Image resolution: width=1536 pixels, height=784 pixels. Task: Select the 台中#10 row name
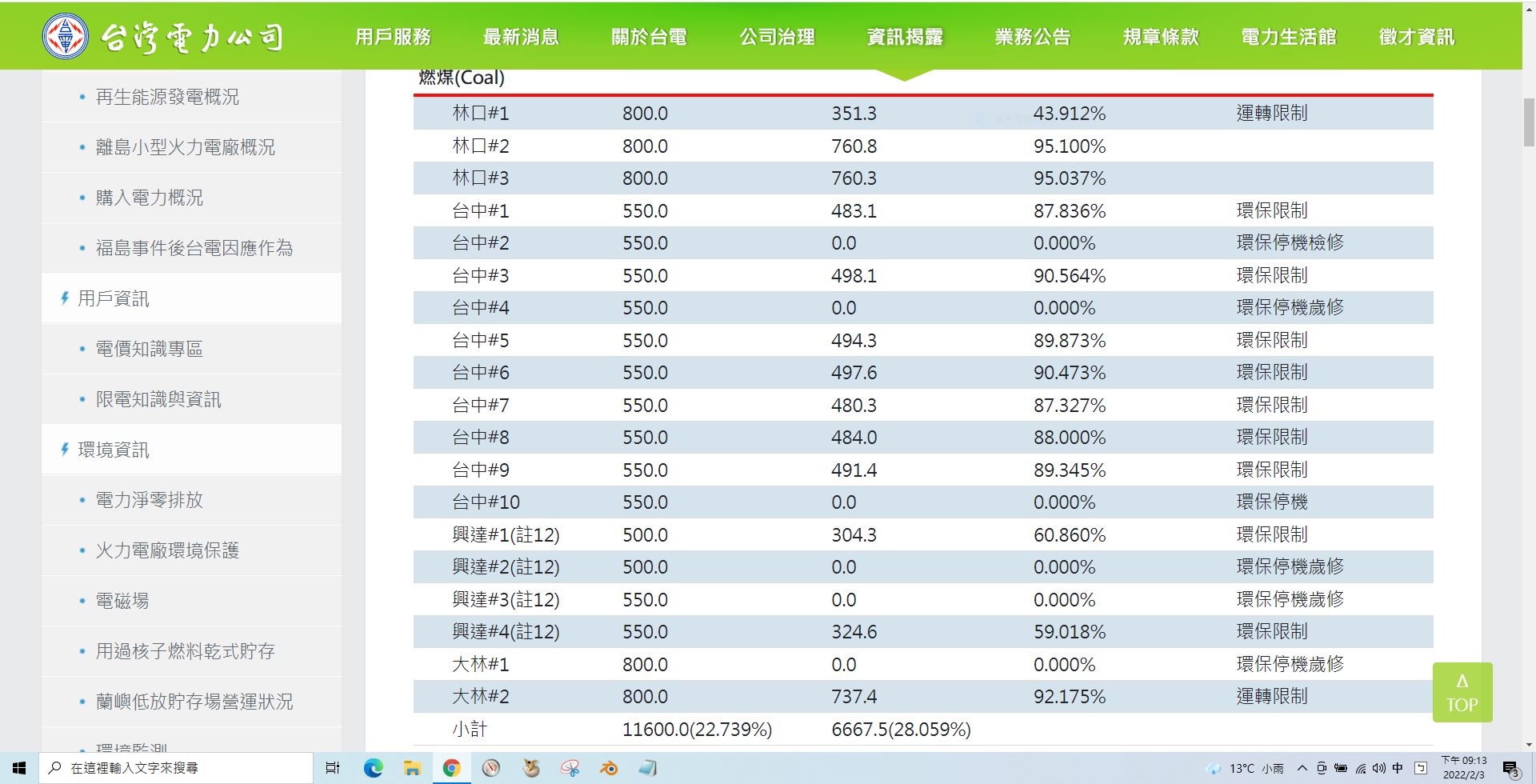click(486, 502)
